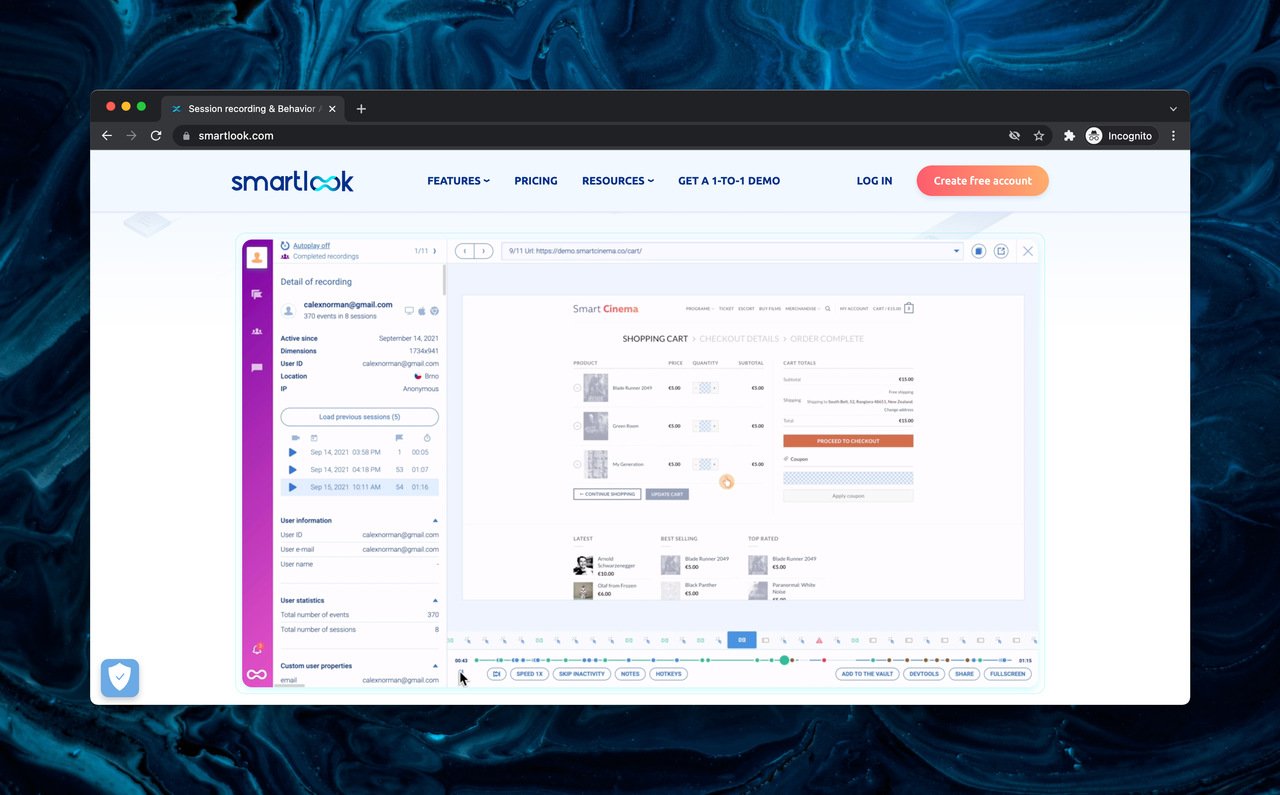
Task: Click the Smartlook infinity logo in sidebar
Action: pos(257,675)
